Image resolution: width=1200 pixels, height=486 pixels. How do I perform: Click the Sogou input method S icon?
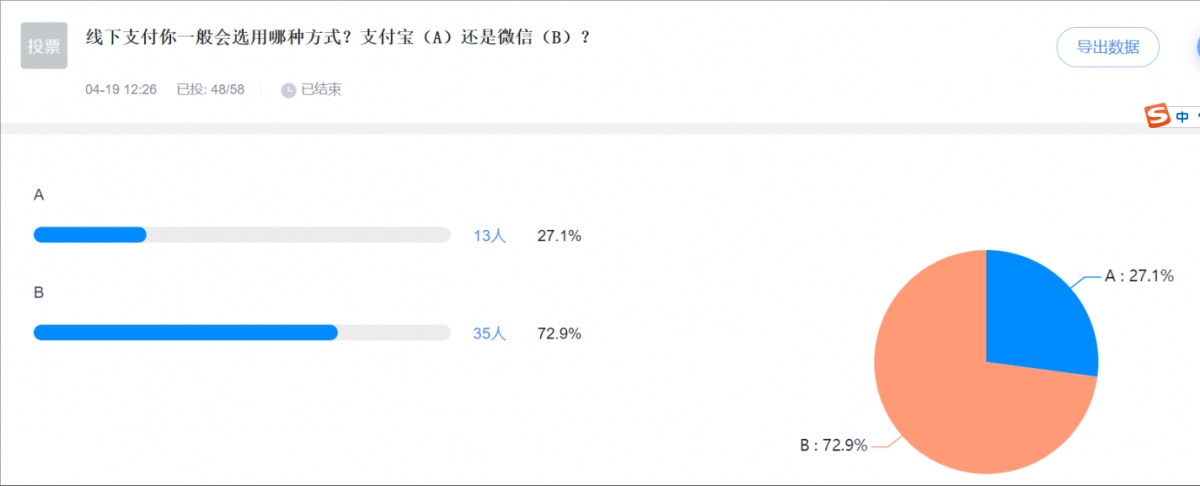1157,115
